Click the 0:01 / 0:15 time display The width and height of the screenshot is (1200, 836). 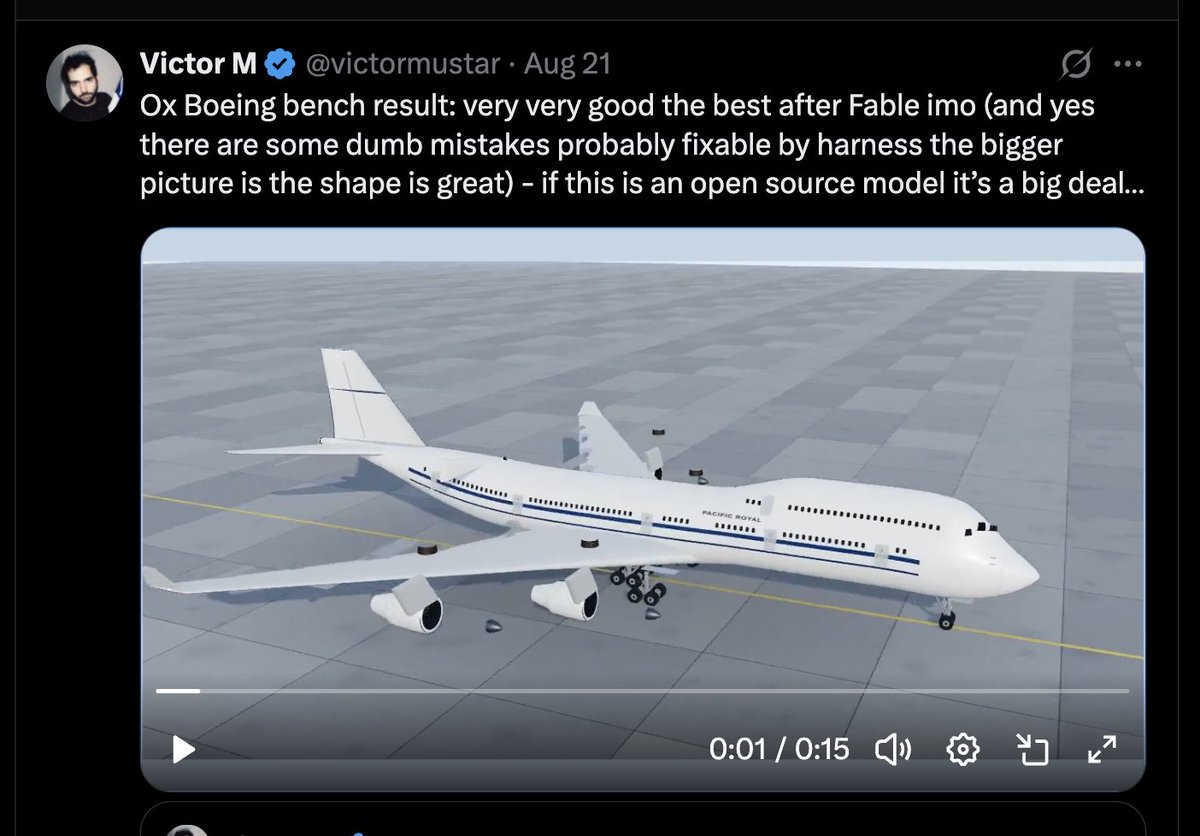pyautogui.click(x=779, y=749)
